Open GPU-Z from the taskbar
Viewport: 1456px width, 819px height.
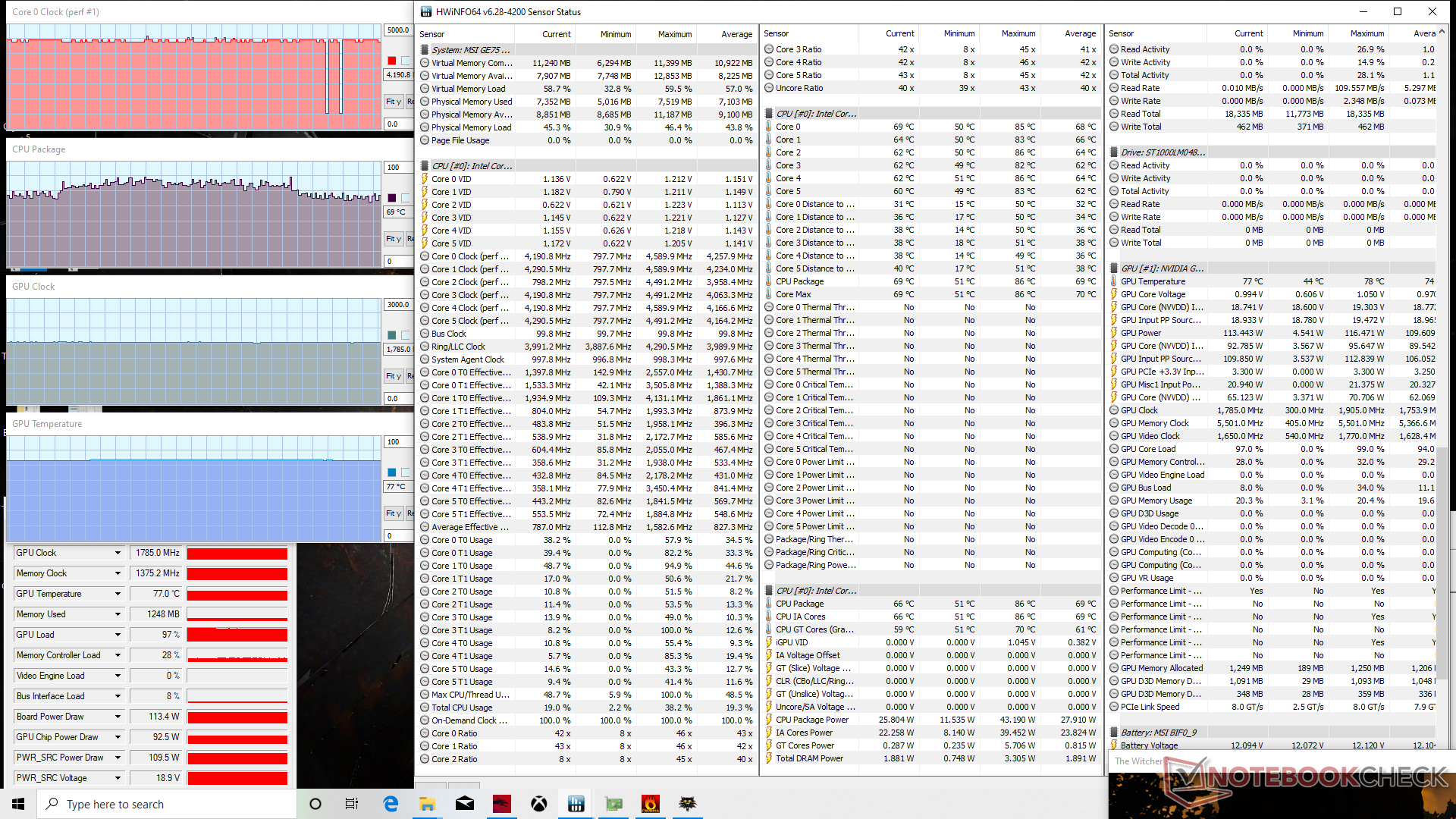pyautogui.click(x=613, y=804)
